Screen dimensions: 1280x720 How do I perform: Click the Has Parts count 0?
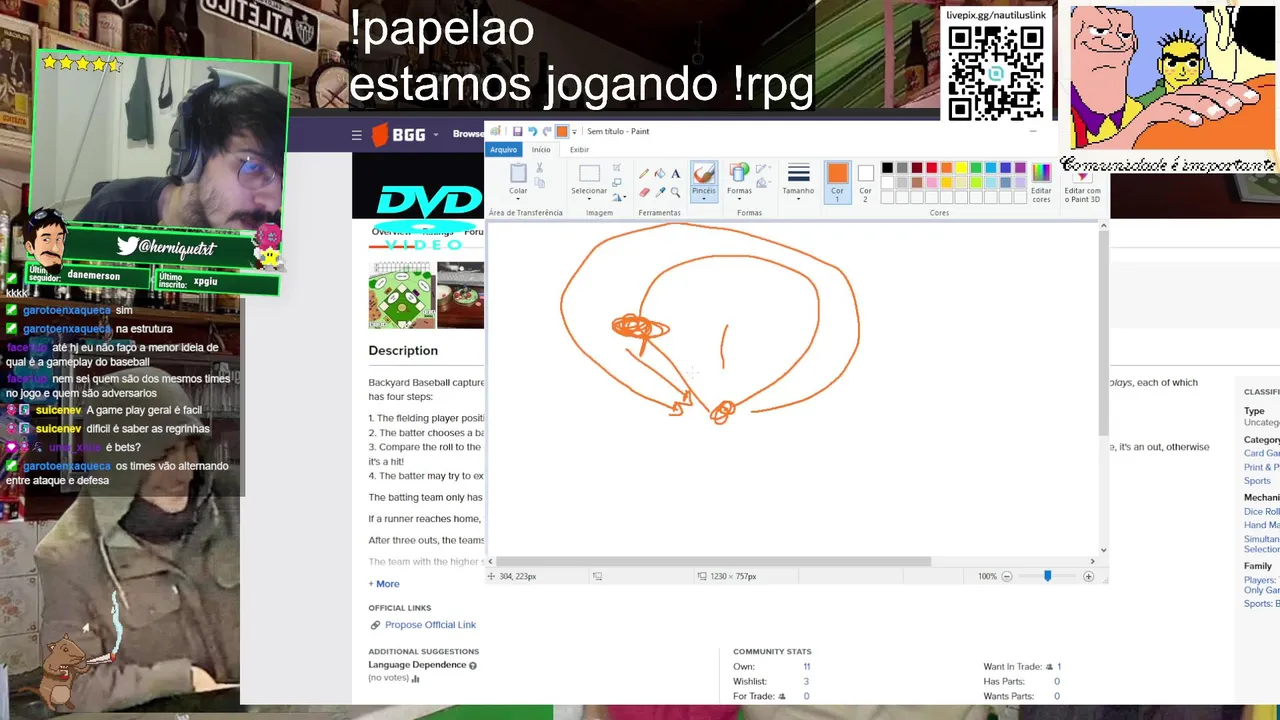[1056, 682]
